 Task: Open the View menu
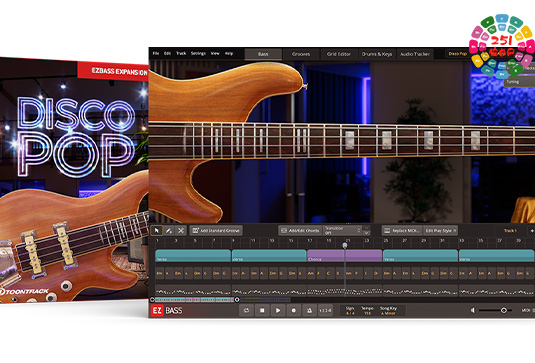pyautogui.click(x=215, y=54)
